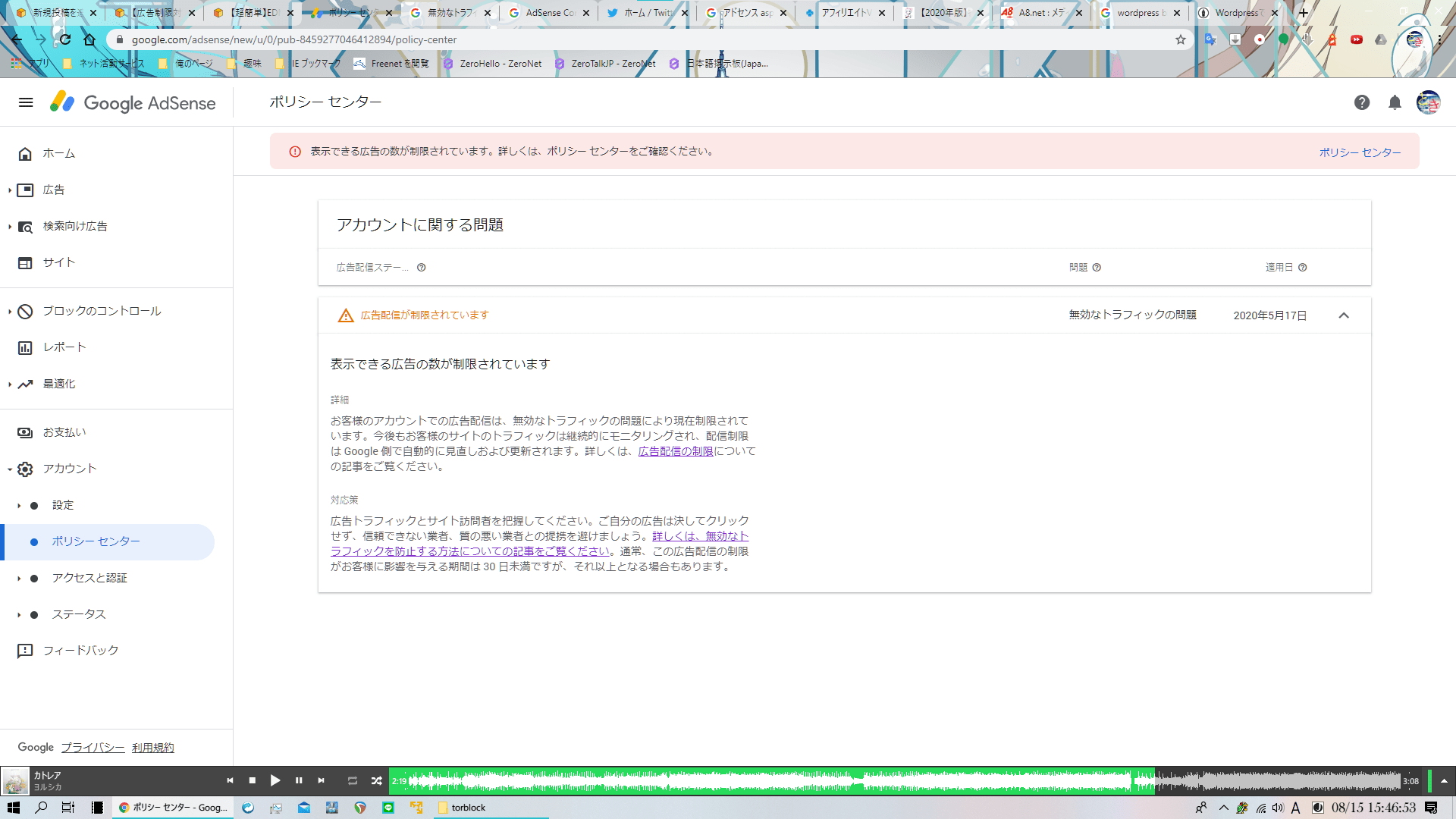Screen dimensions: 1456x819
Task: Open the notifications bell icon
Action: tap(1395, 102)
